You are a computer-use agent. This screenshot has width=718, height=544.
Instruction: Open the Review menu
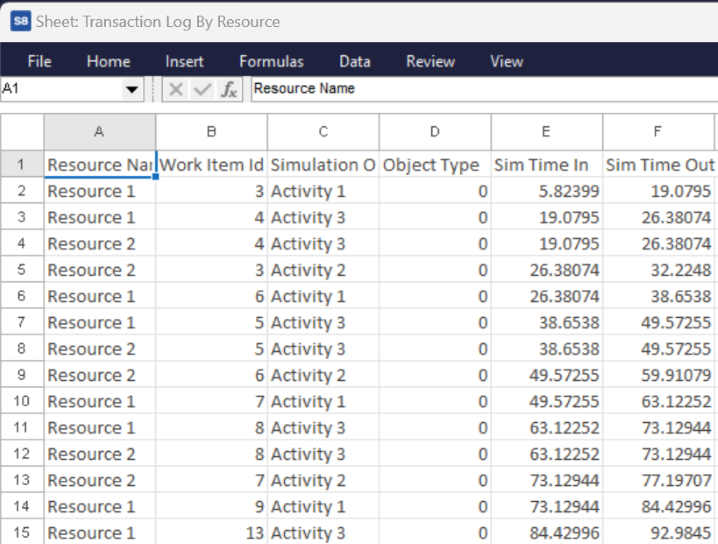click(430, 61)
